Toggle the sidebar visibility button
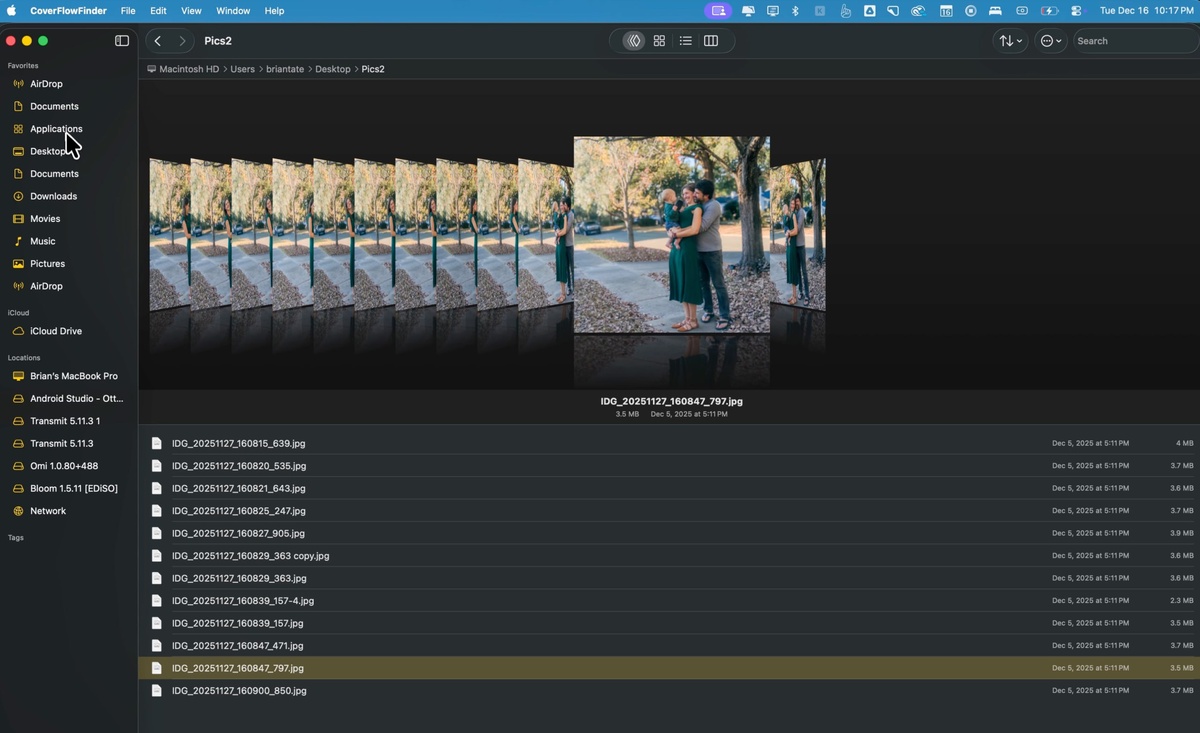Viewport: 1200px width, 733px height. click(x=122, y=41)
